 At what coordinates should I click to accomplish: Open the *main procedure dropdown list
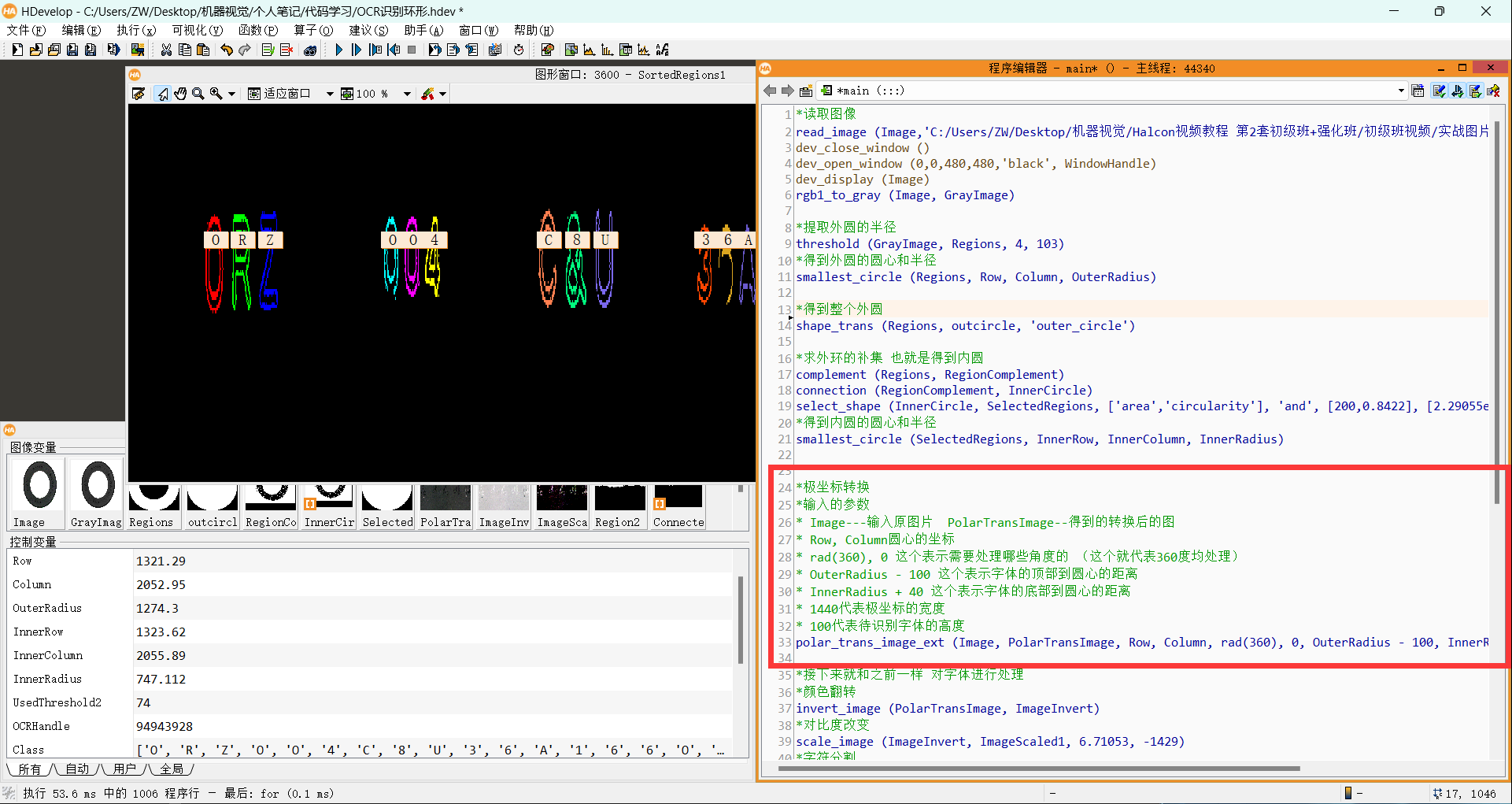click(x=1400, y=91)
